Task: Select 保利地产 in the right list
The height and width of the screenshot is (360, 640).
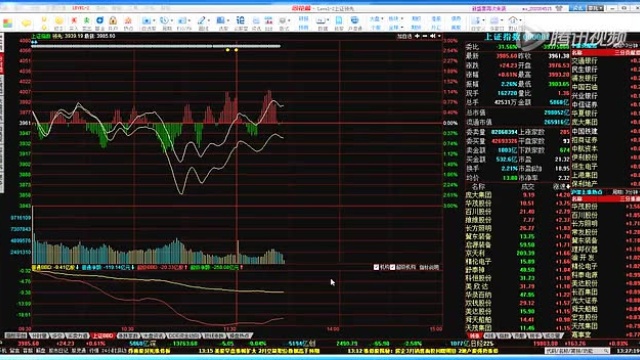Action: pyautogui.click(x=584, y=184)
